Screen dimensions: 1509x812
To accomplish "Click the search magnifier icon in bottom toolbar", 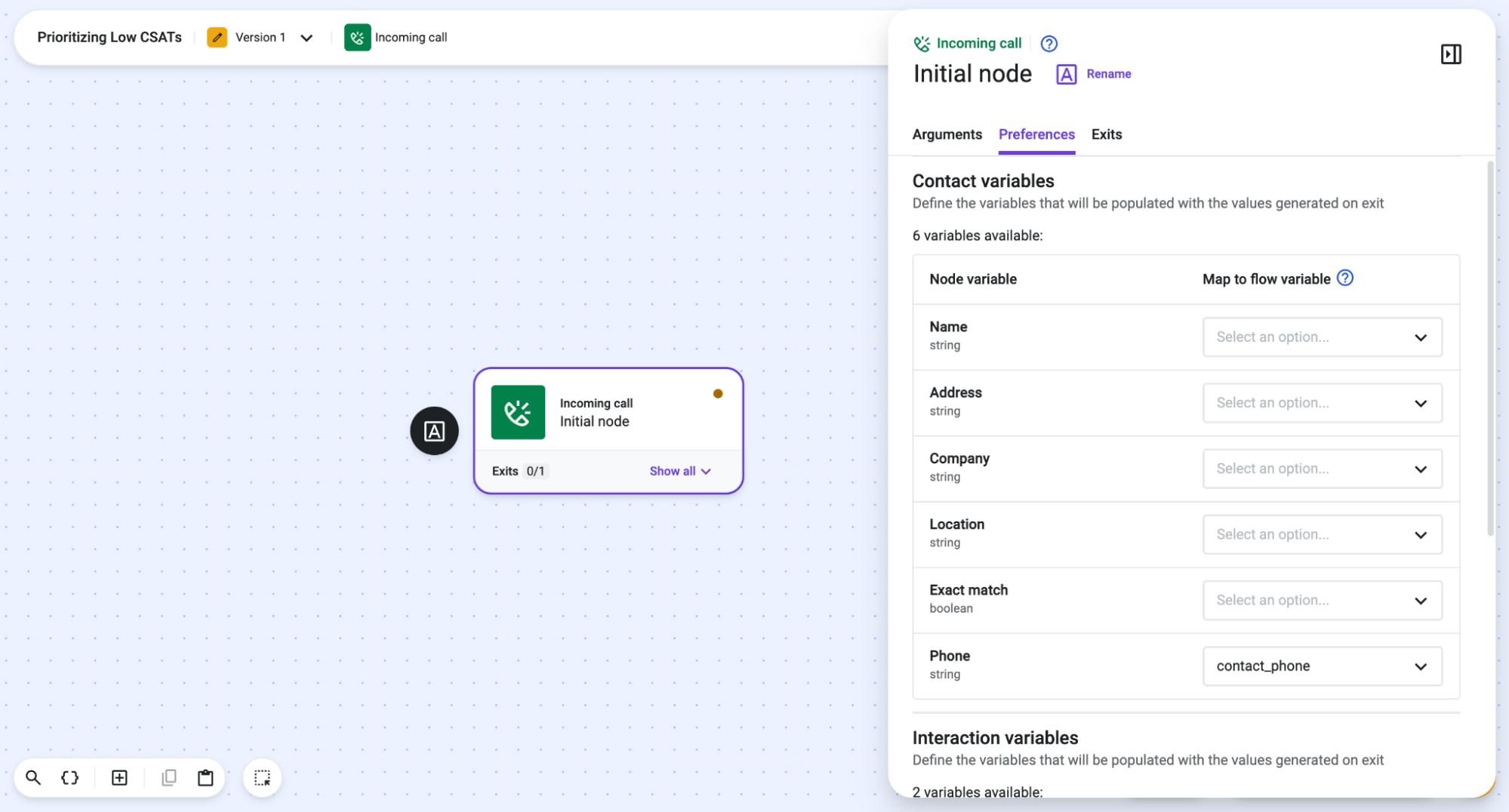I will (33, 777).
